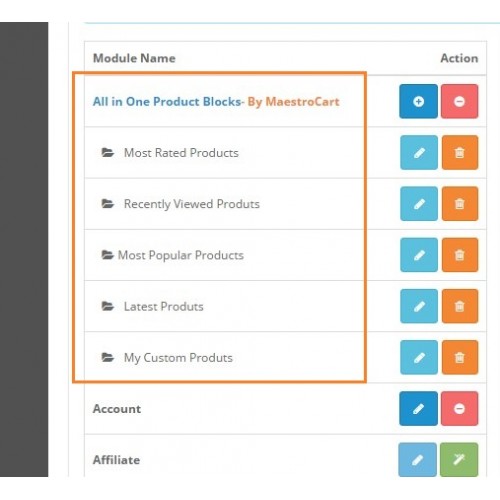Delete the Latest Produts module
This screenshot has width=500, height=500.
coord(460,306)
